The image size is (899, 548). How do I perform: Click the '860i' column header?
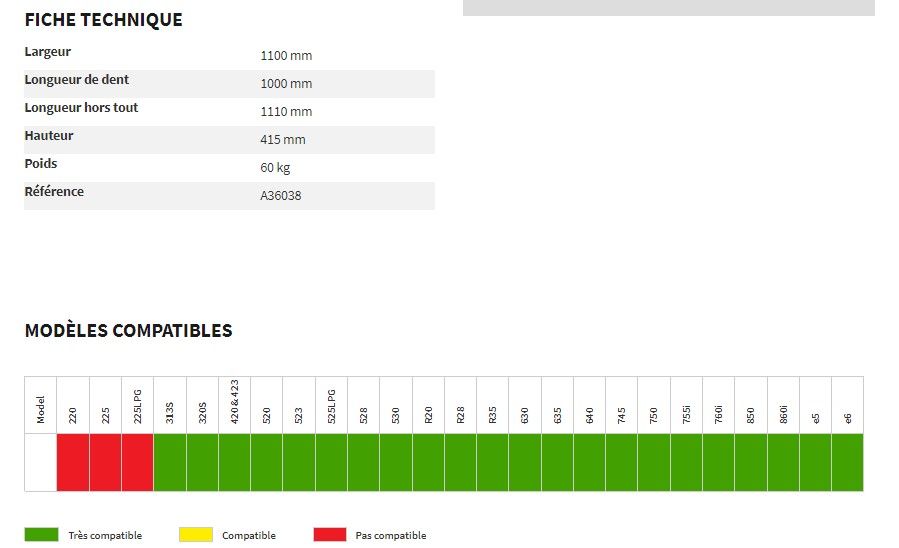pos(783,405)
